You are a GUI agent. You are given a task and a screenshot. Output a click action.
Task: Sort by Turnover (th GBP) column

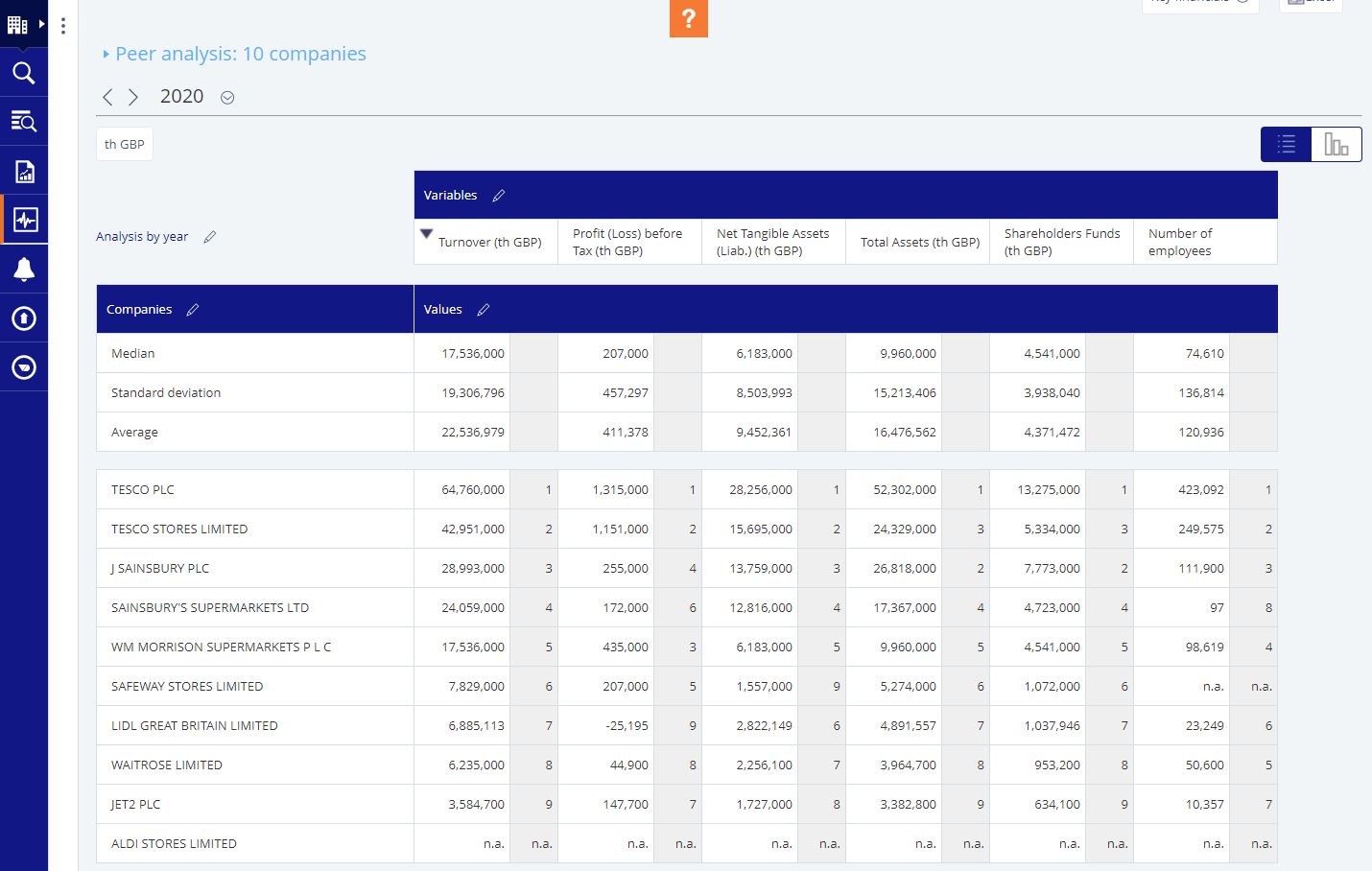pyautogui.click(x=488, y=243)
